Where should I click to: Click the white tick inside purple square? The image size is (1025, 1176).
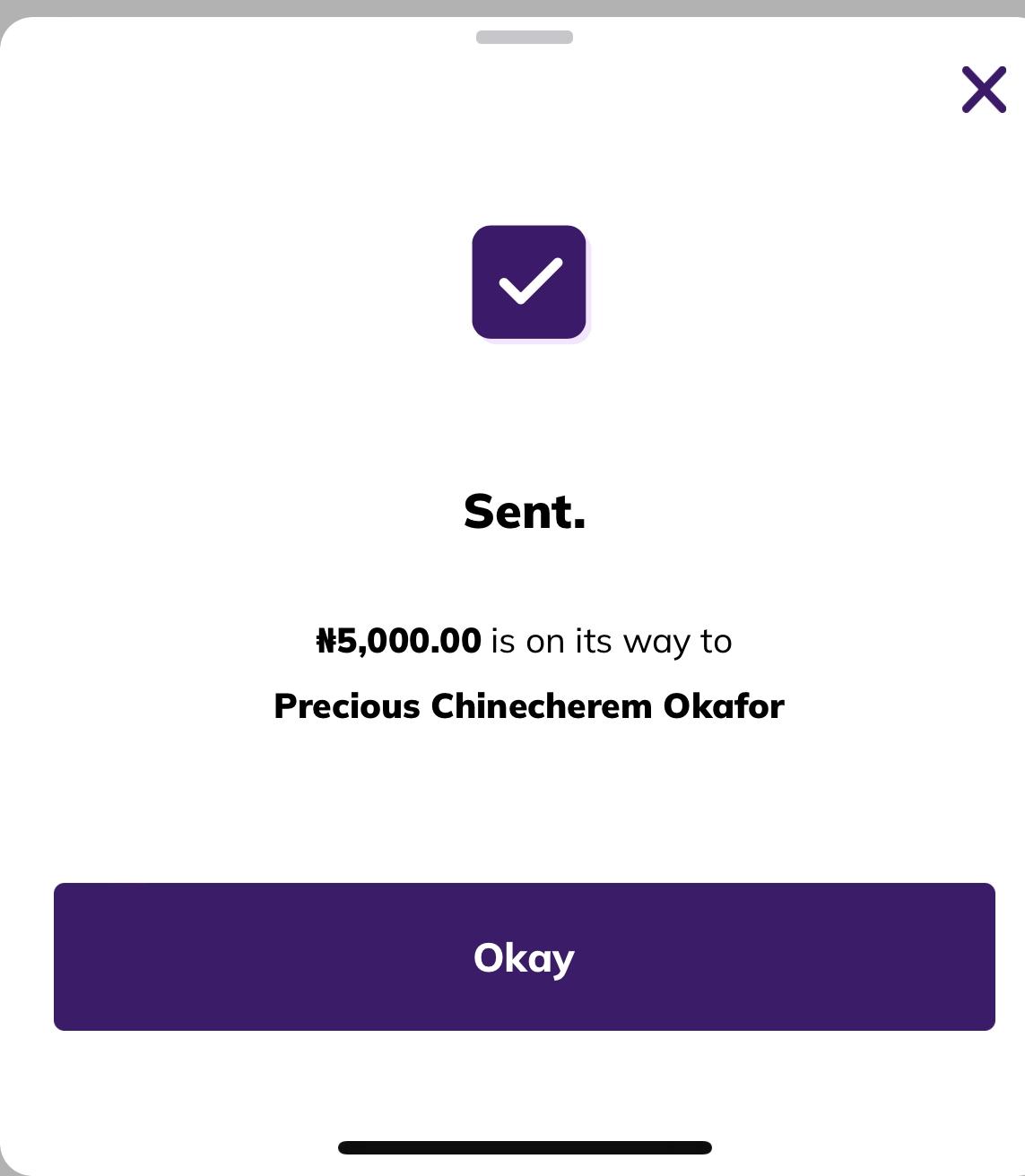tap(531, 281)
